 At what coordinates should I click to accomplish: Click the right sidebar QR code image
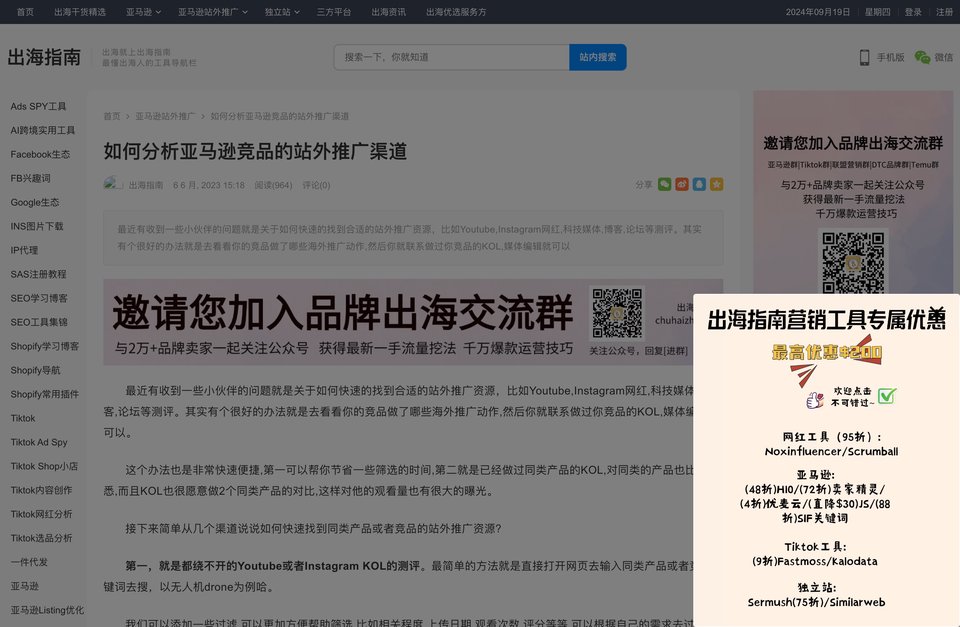tap(853, 263)
